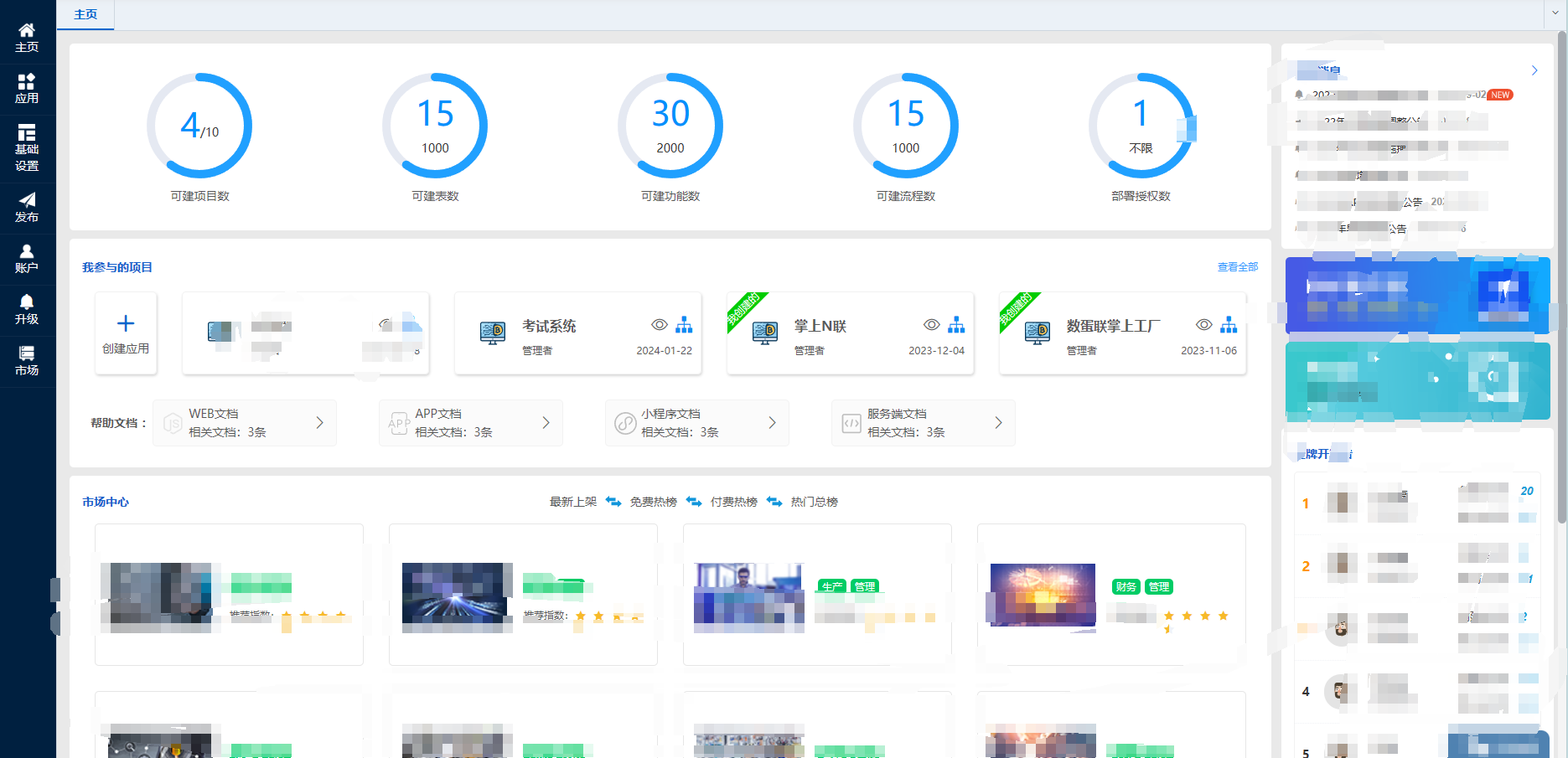
Task: Open the 考试系统 project title
Action: [549, 326]
